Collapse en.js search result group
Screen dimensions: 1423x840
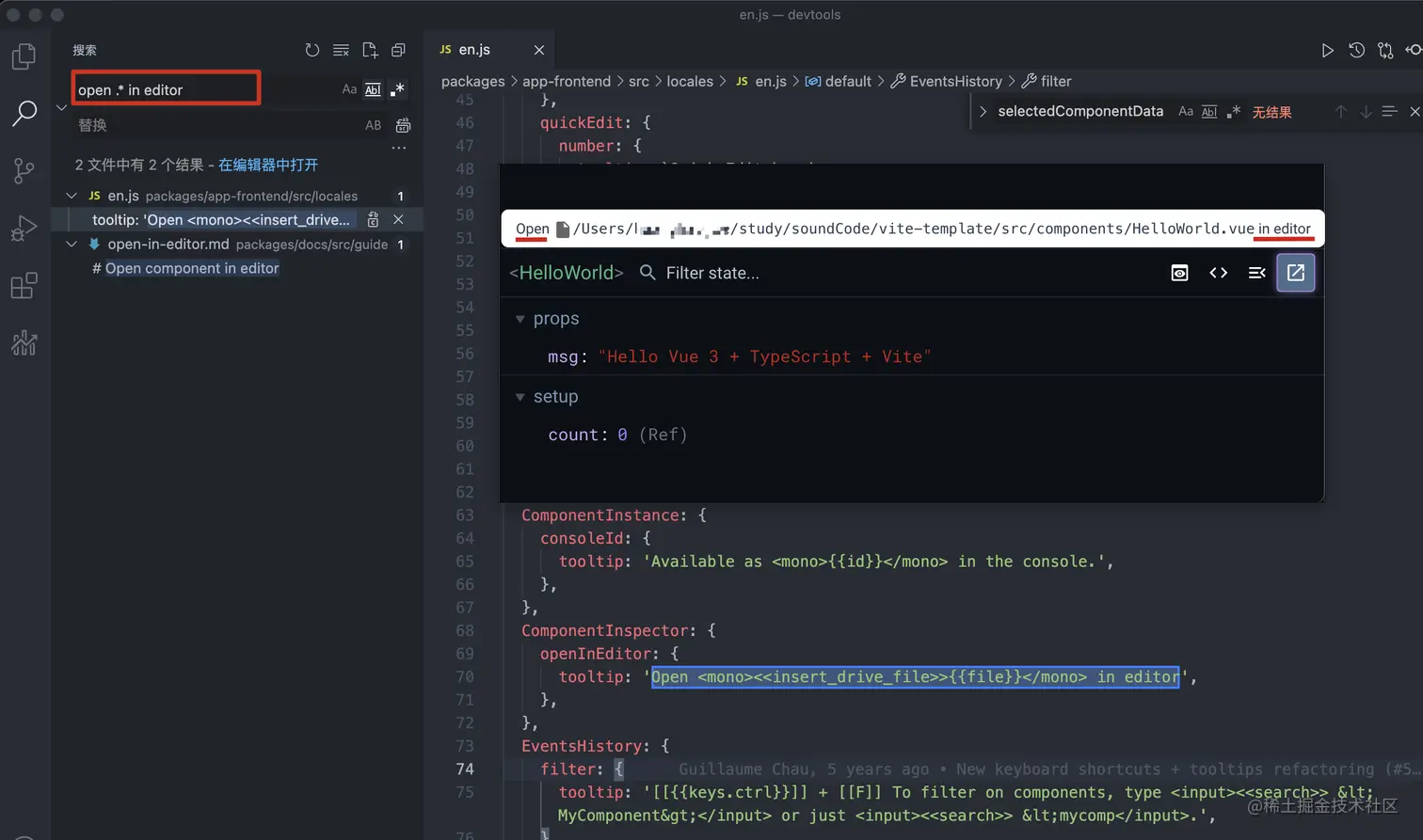point(72,196)
